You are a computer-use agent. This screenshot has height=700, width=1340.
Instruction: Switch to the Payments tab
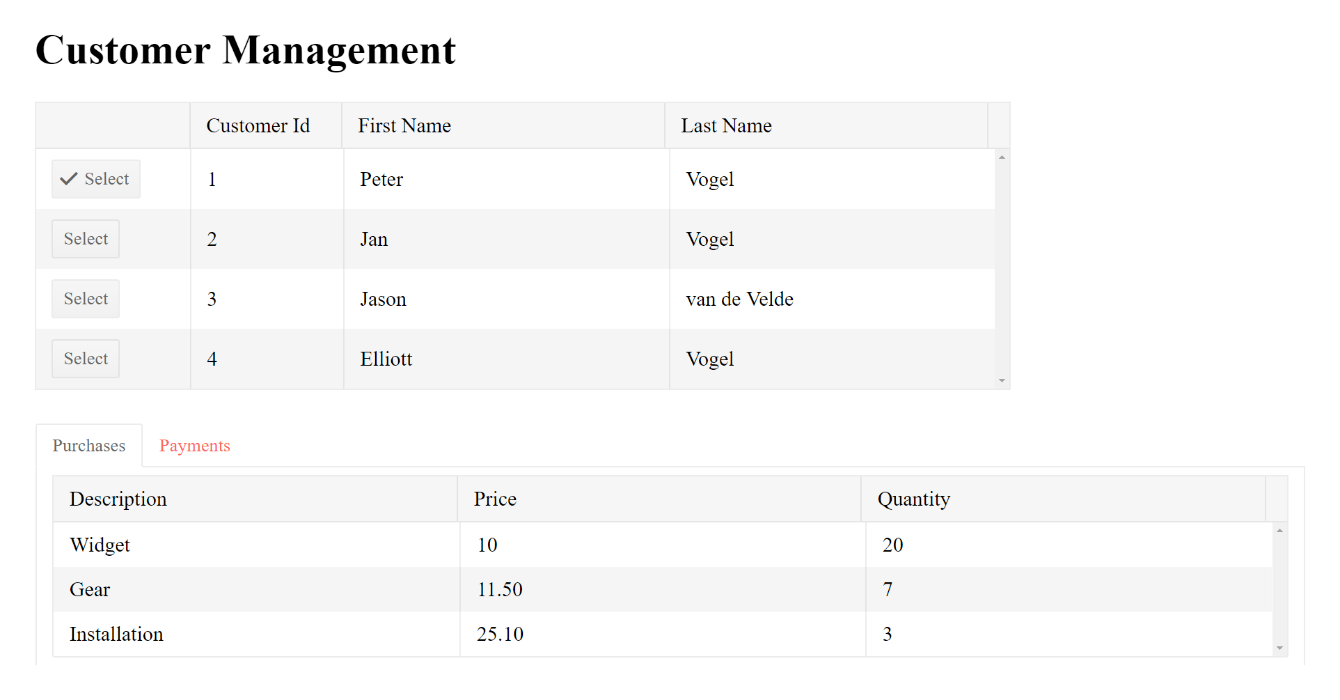click(194, 445)
